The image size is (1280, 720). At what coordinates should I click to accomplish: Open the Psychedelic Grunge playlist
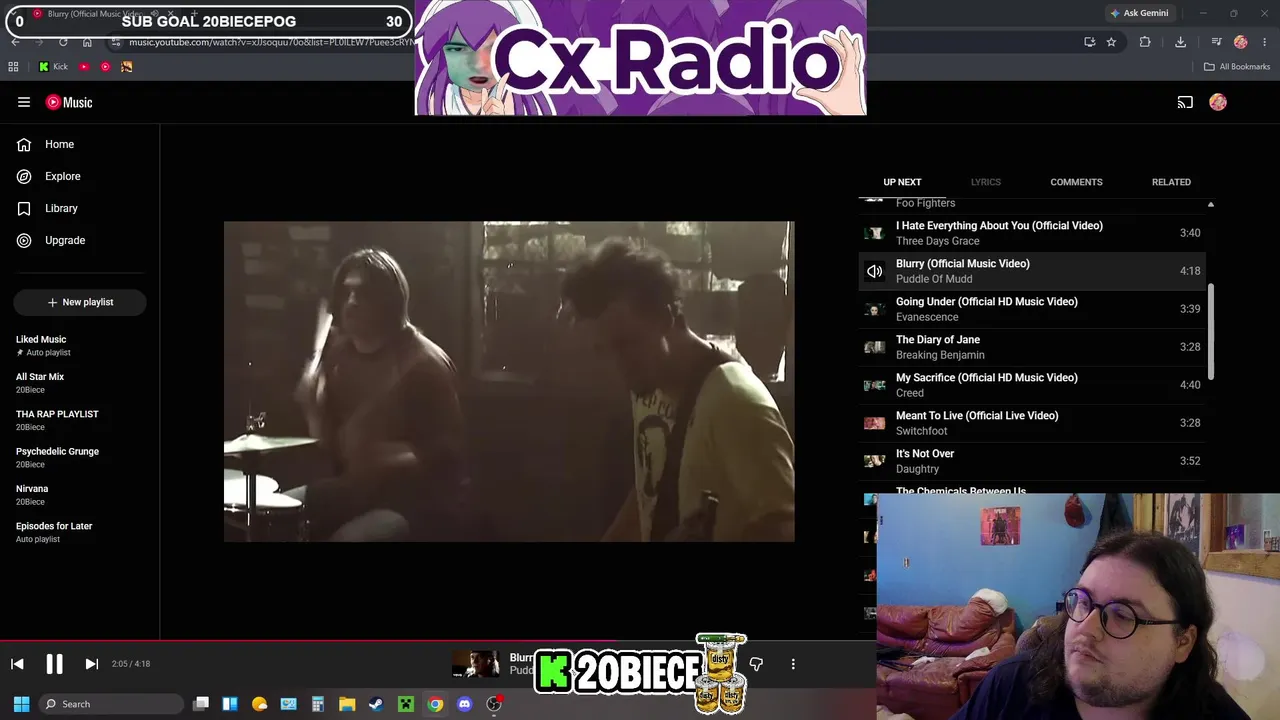click(x=80, y=457)
